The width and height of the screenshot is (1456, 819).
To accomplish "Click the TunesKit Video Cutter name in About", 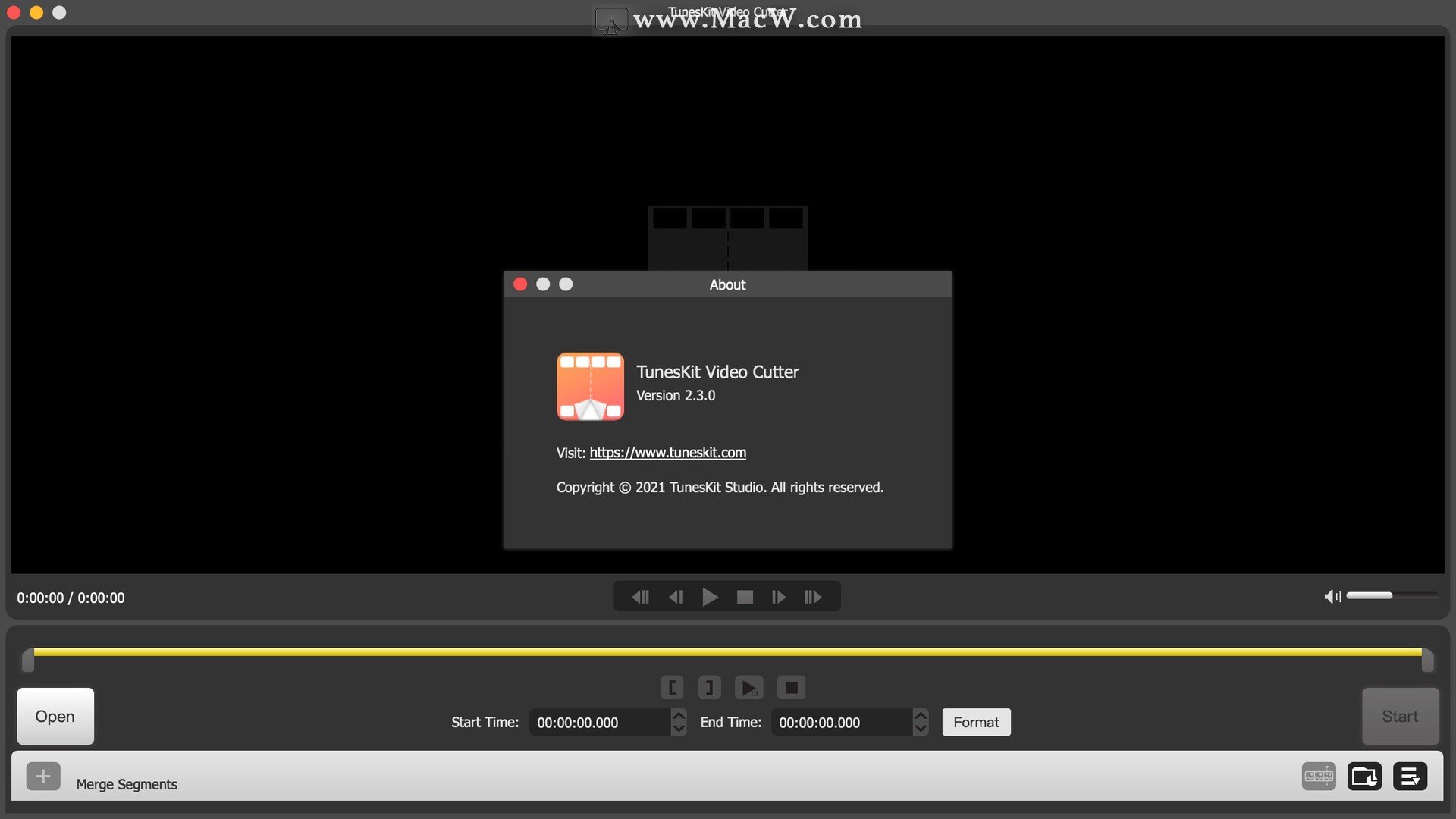I will 717,372.
